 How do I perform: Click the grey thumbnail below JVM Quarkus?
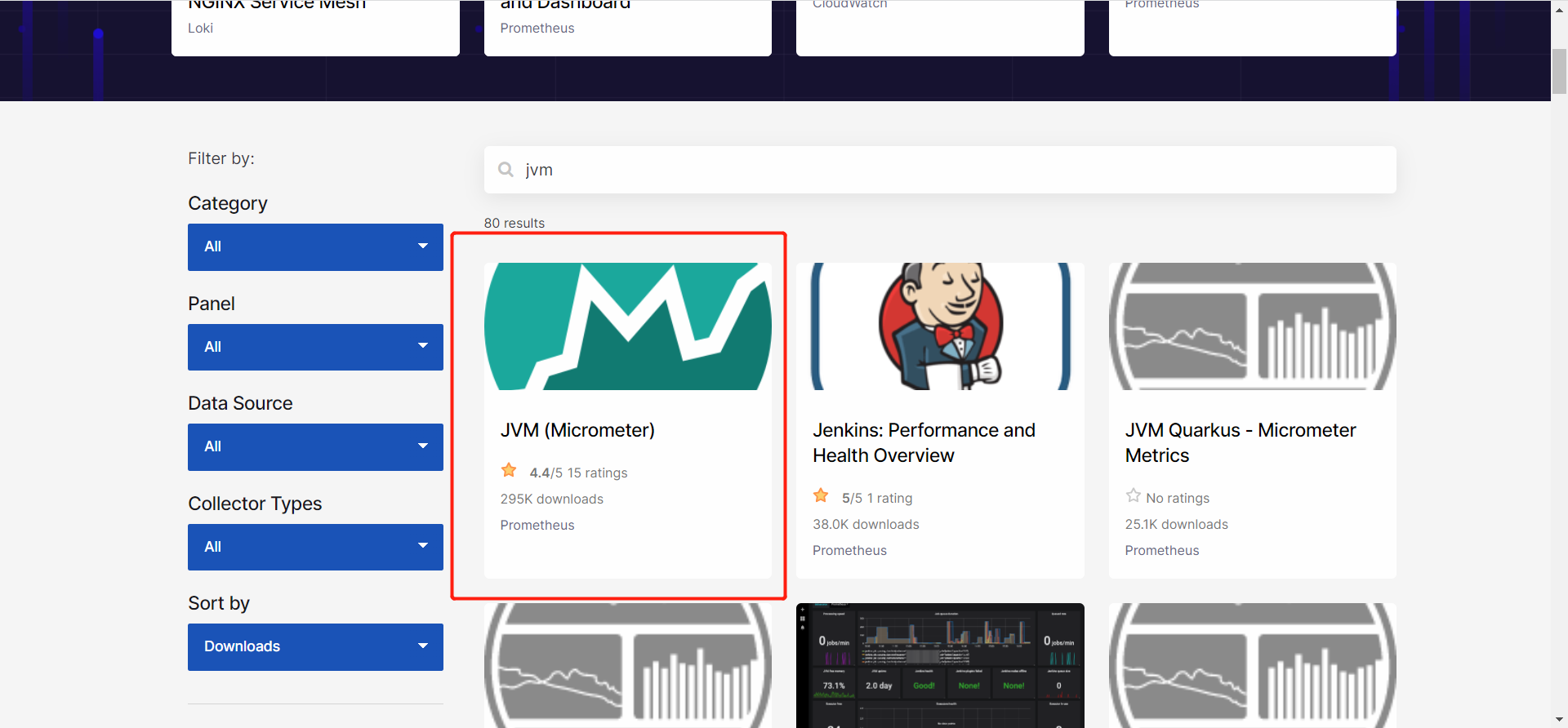1252,665
